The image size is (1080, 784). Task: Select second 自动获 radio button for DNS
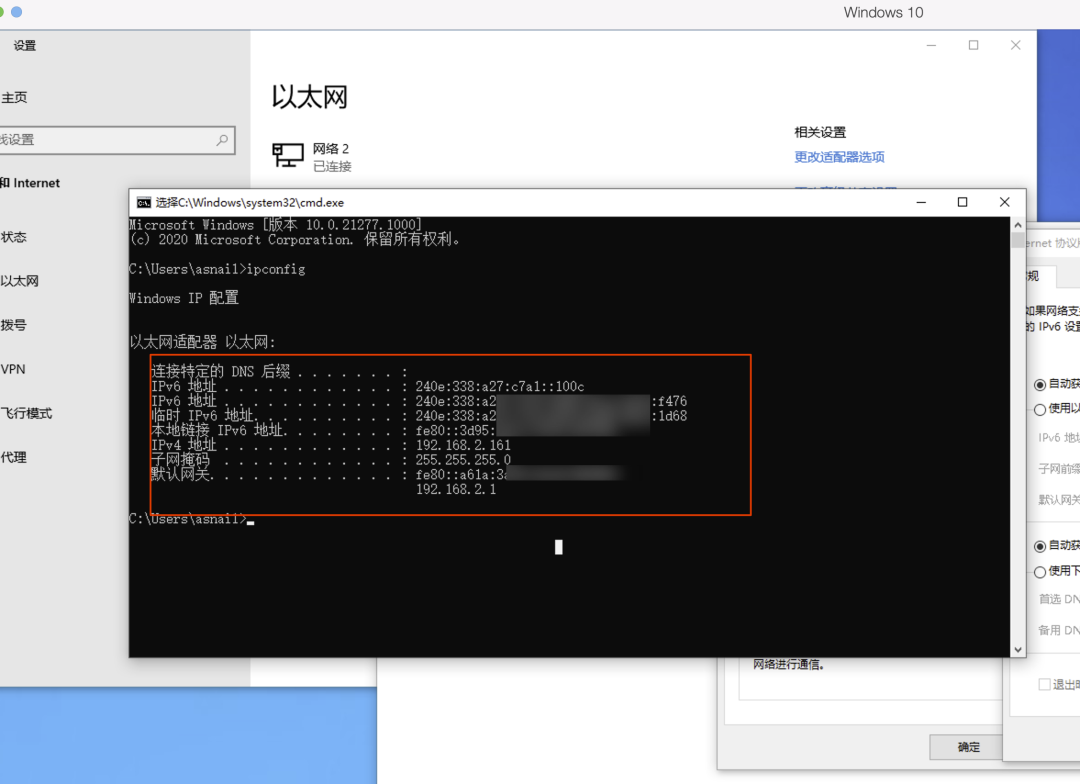pos(1040,546)
